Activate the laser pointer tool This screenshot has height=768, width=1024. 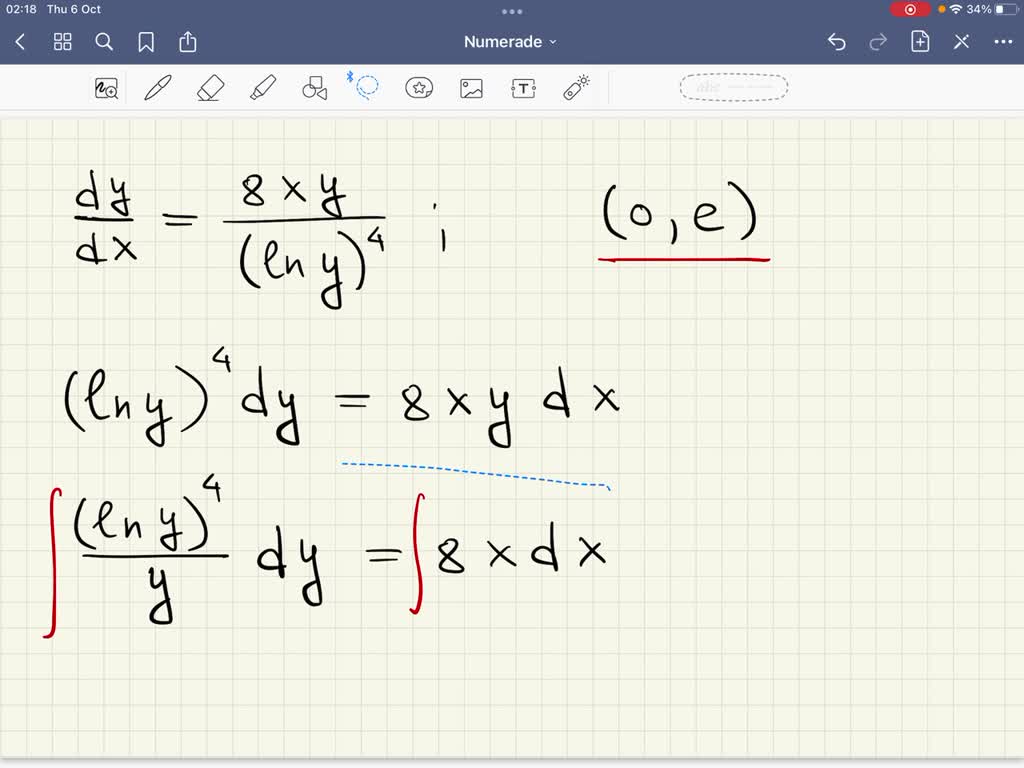tap(575, 88)
